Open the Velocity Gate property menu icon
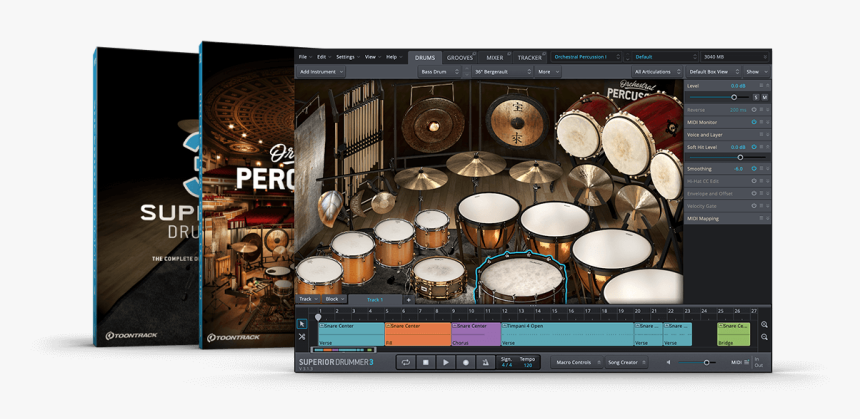Image resolution: width=860 pixels, height=419 pixels. (x=761, y=206)
